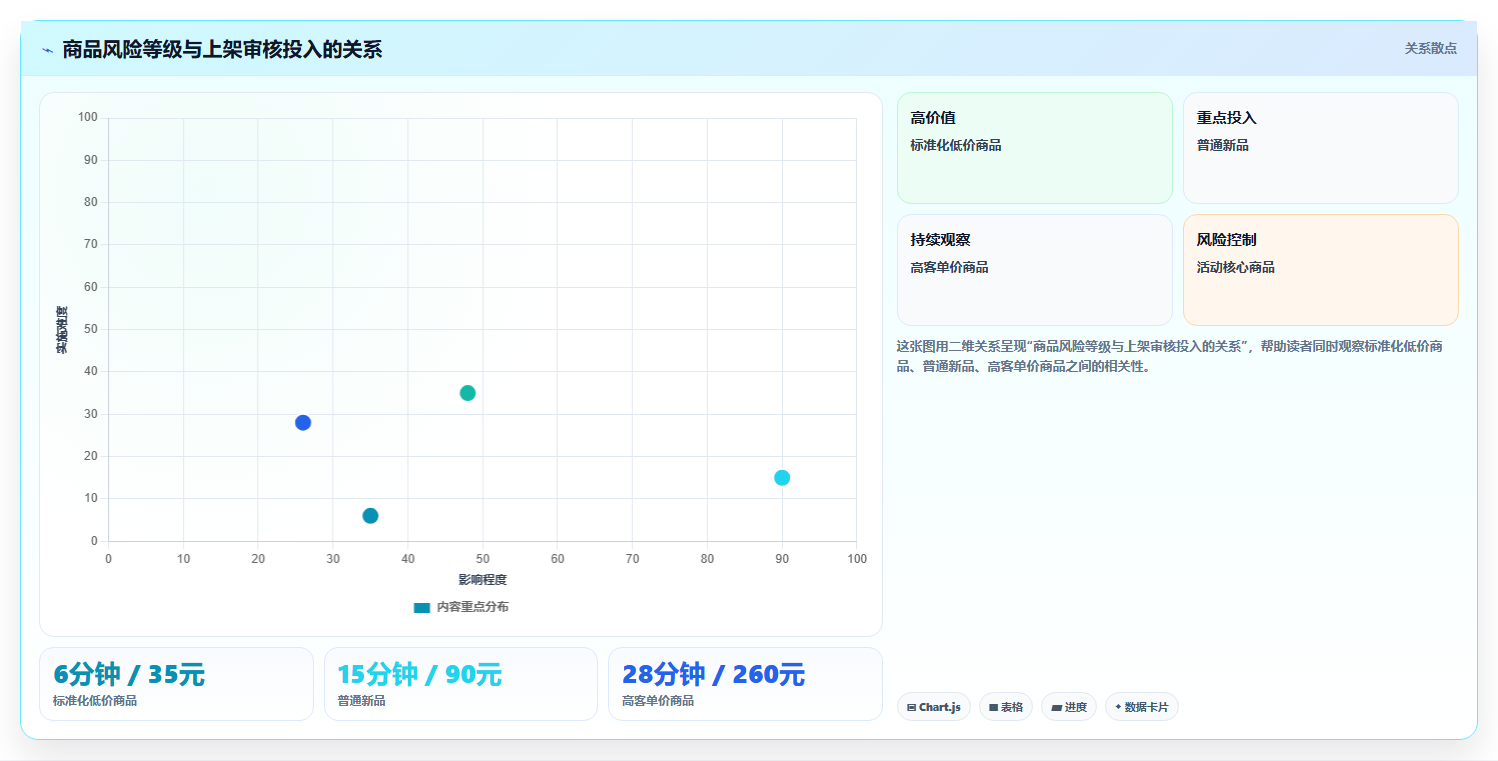Click the lightning icon beside the chart title
This screenshot has width=1498, height=761.
[47, 50]
